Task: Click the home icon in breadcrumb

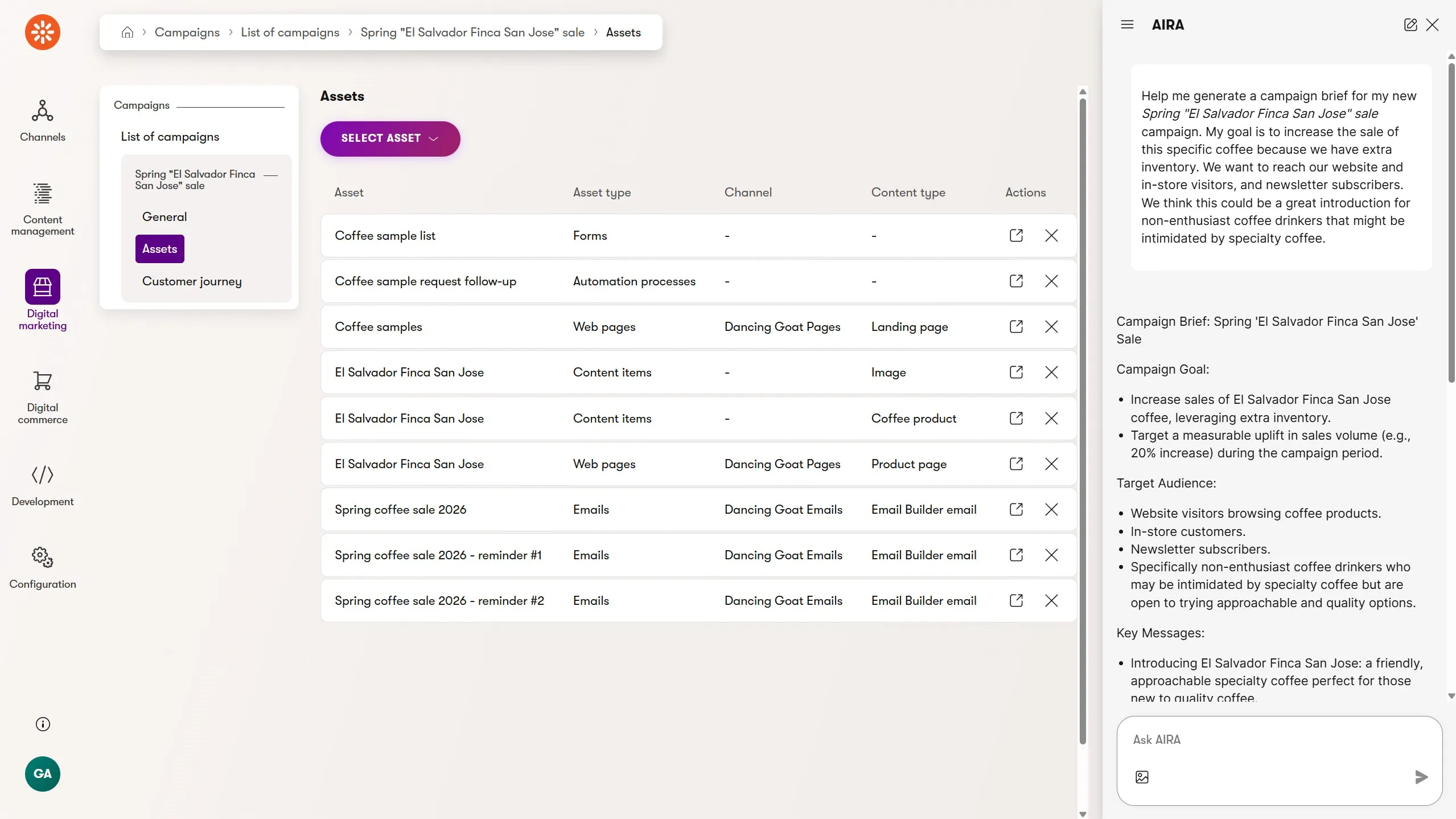Action: pyautogui.click(x=127, y=32)
